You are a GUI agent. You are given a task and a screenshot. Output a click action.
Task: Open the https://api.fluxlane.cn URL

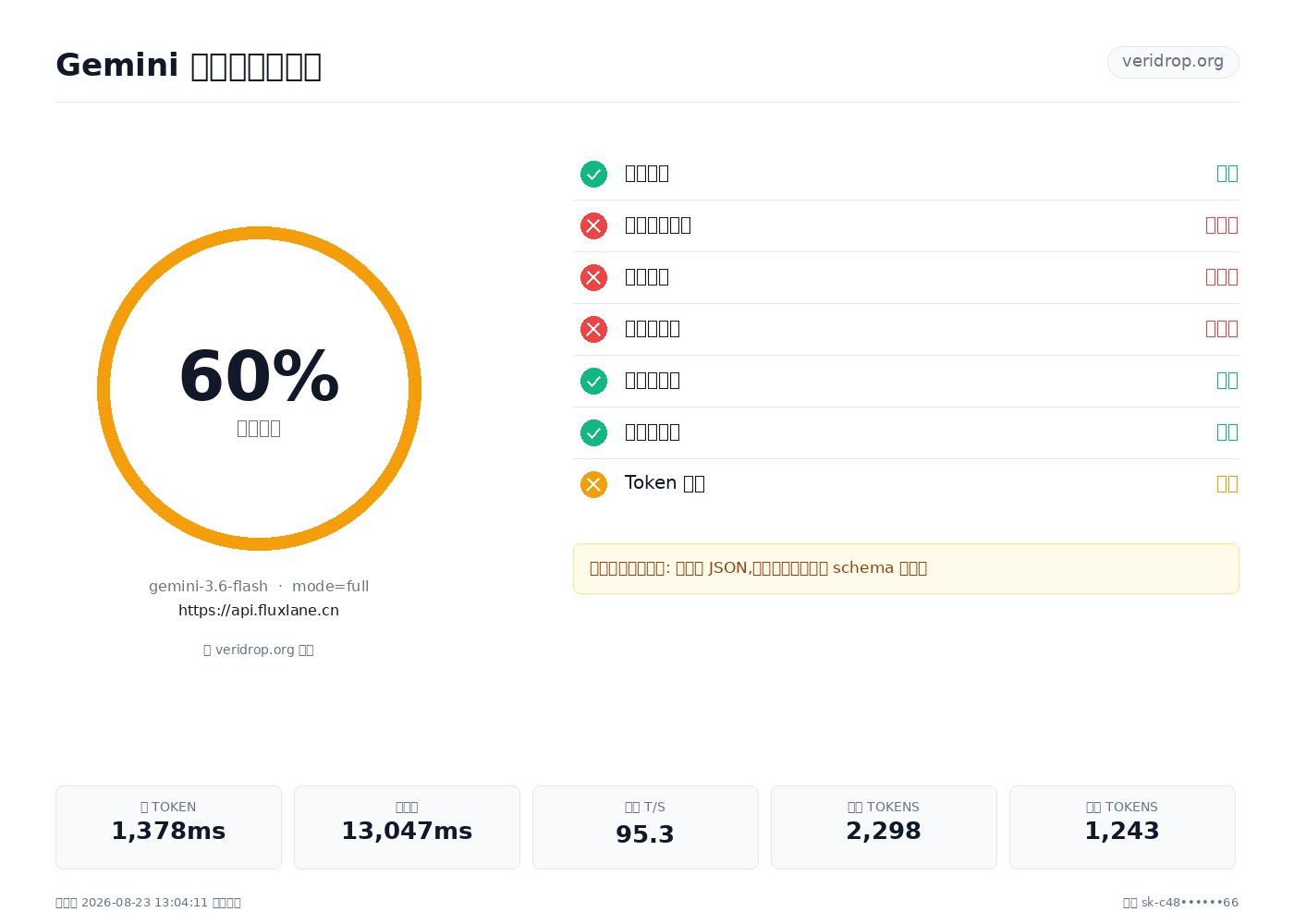pyautogui.click(x=259, y=611)
